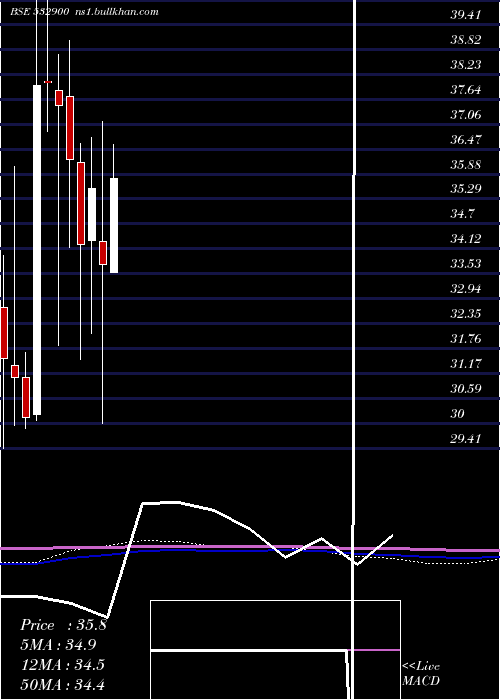Viewport: 500px width, 700px height.
Task: Click the 29.41 price axis label
Action: tap(465, 439)
